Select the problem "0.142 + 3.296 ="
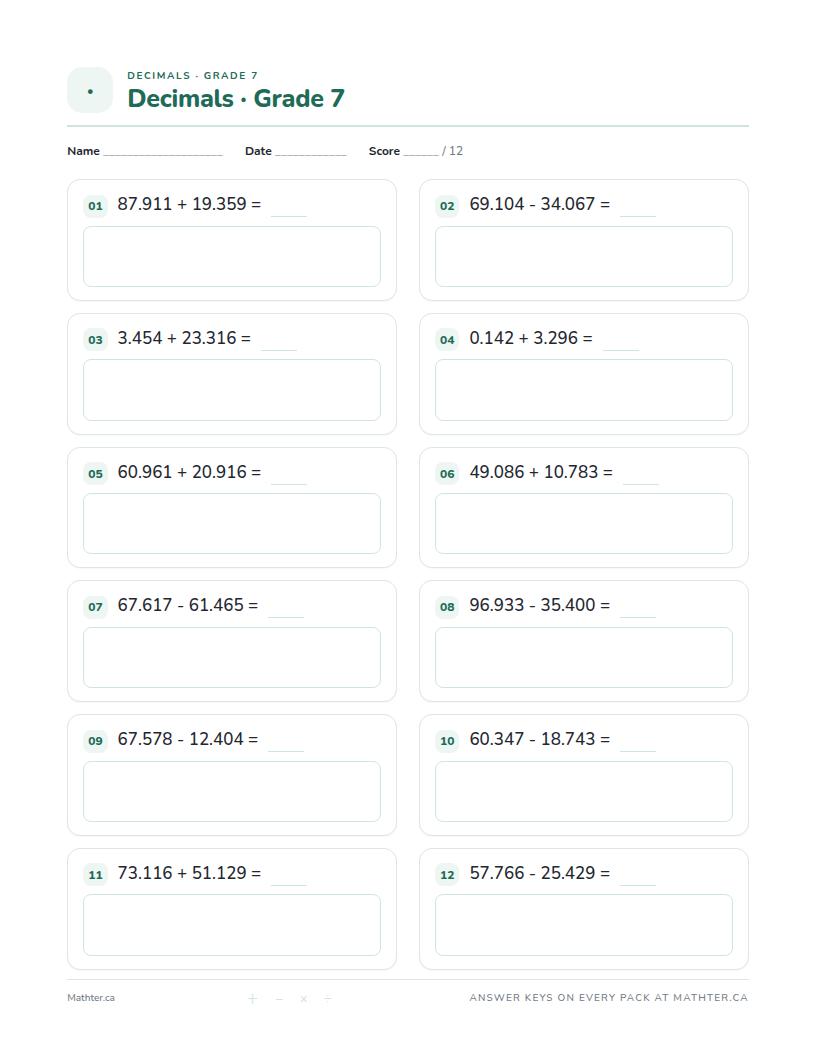Image resolution: width=816 pixels, height=1056 pixels. click(531, 338)
